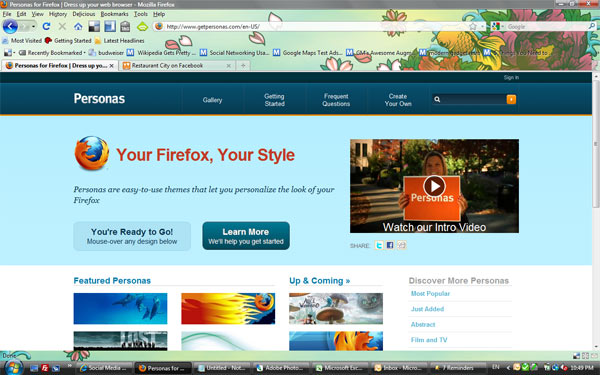Reload the page with the refresh icon

pos(46,26)
